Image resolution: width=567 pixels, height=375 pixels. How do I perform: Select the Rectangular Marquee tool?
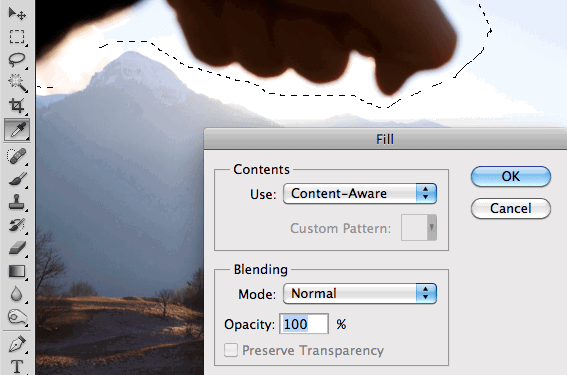(17, 37)
